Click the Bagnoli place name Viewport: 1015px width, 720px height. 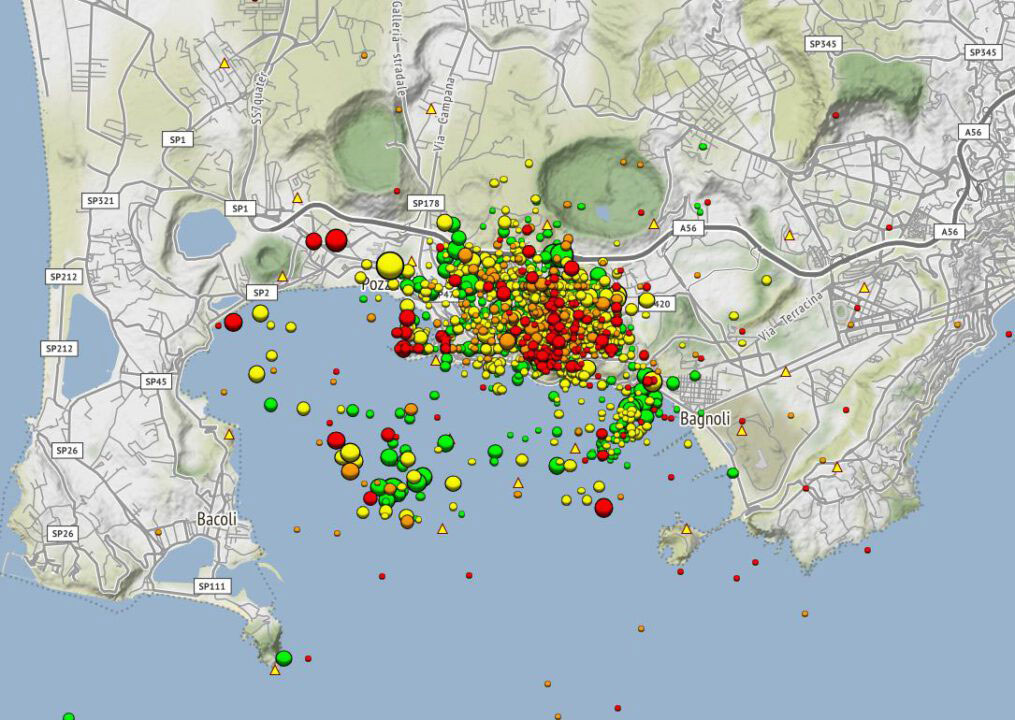click(x=705, y=419)
